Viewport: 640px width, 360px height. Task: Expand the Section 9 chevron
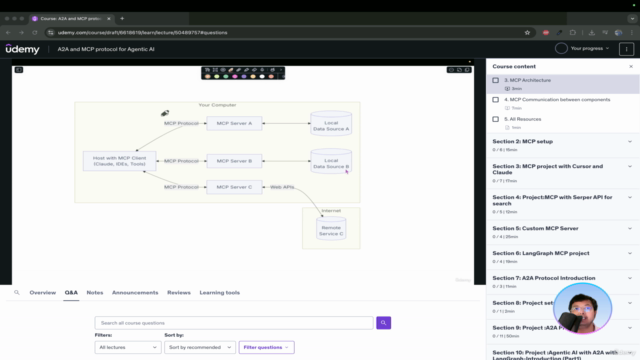pyautogui.click(x=630, y=328)
